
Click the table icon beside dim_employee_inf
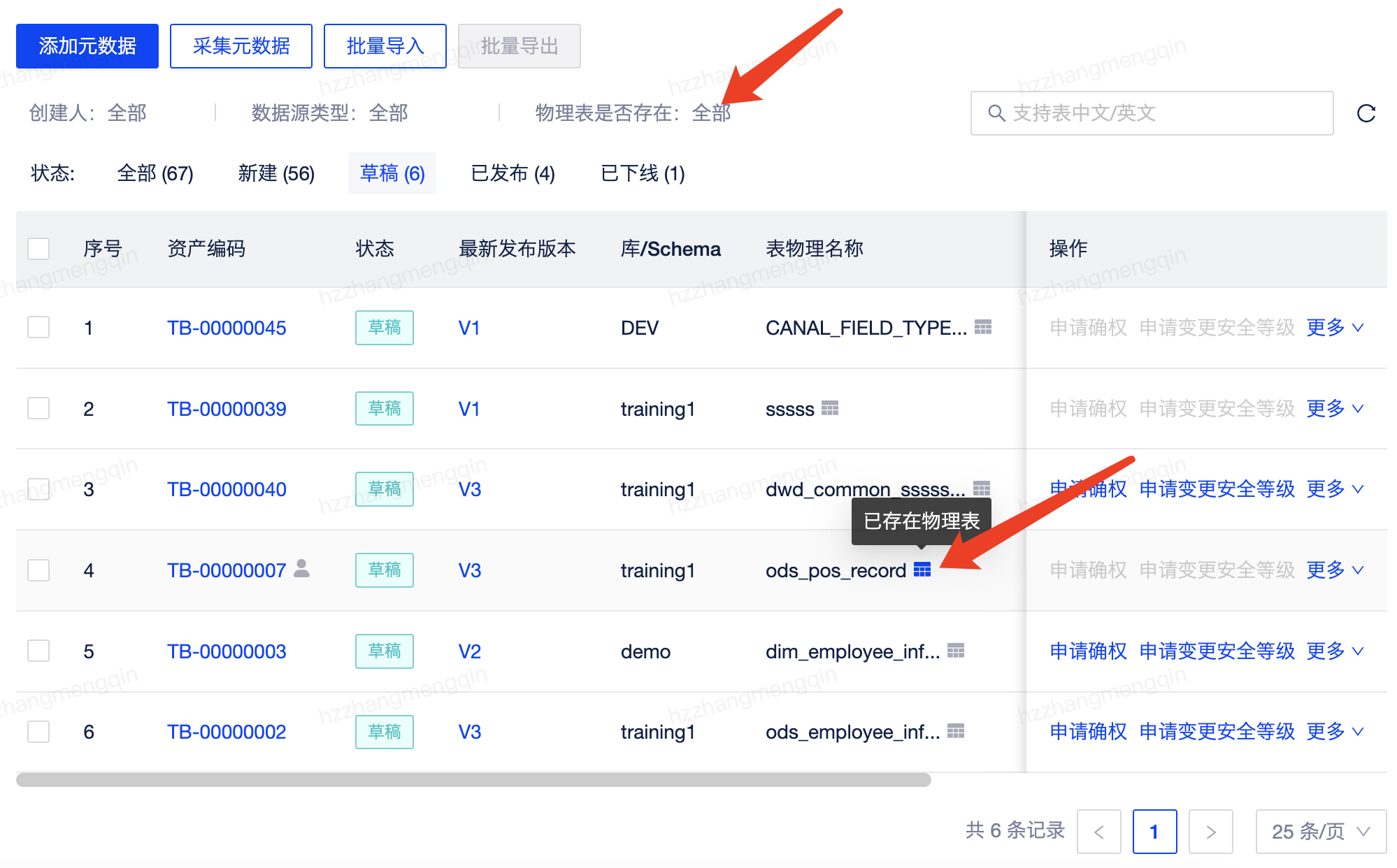click(x=956, y=651)
